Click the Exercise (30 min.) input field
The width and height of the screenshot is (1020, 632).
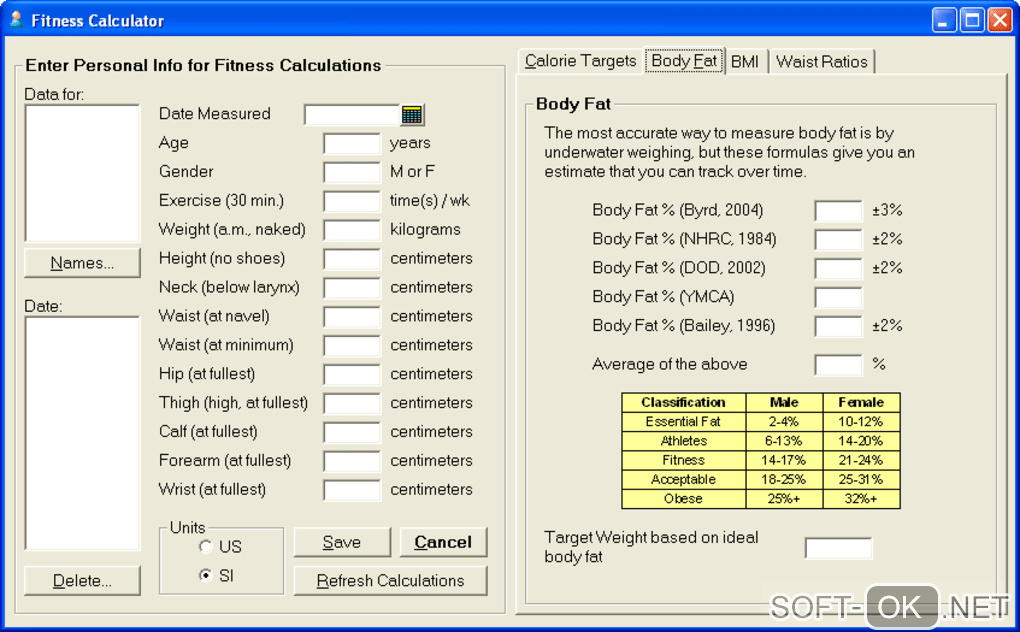pos(352,201)
